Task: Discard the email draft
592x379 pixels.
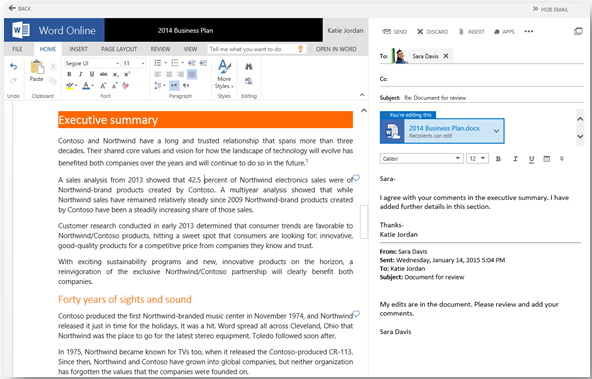Action: 432,32
